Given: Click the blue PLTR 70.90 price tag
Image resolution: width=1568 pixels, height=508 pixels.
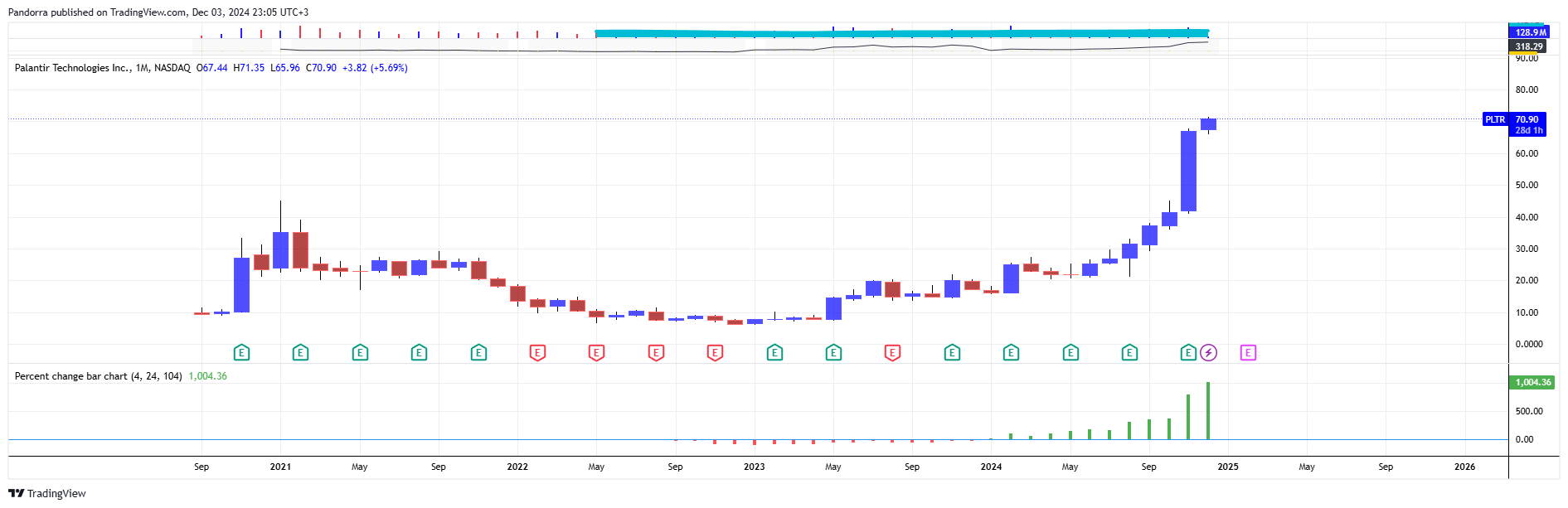Looking at the screenshot, I should coord(1514,124).
